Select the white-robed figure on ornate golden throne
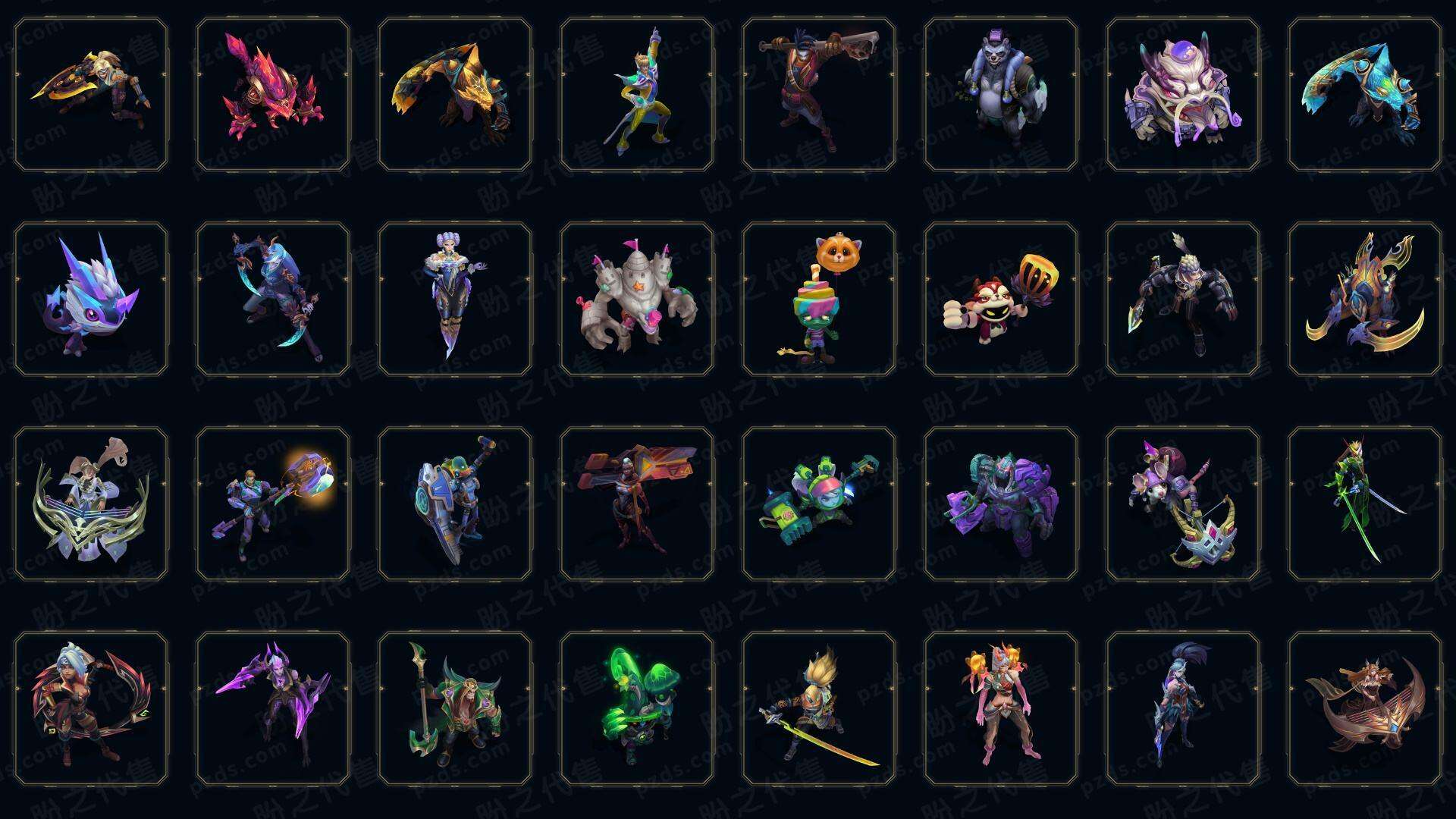Viewport: 1456px width, 819px height. pyautogui.click(x=91, y=504)
